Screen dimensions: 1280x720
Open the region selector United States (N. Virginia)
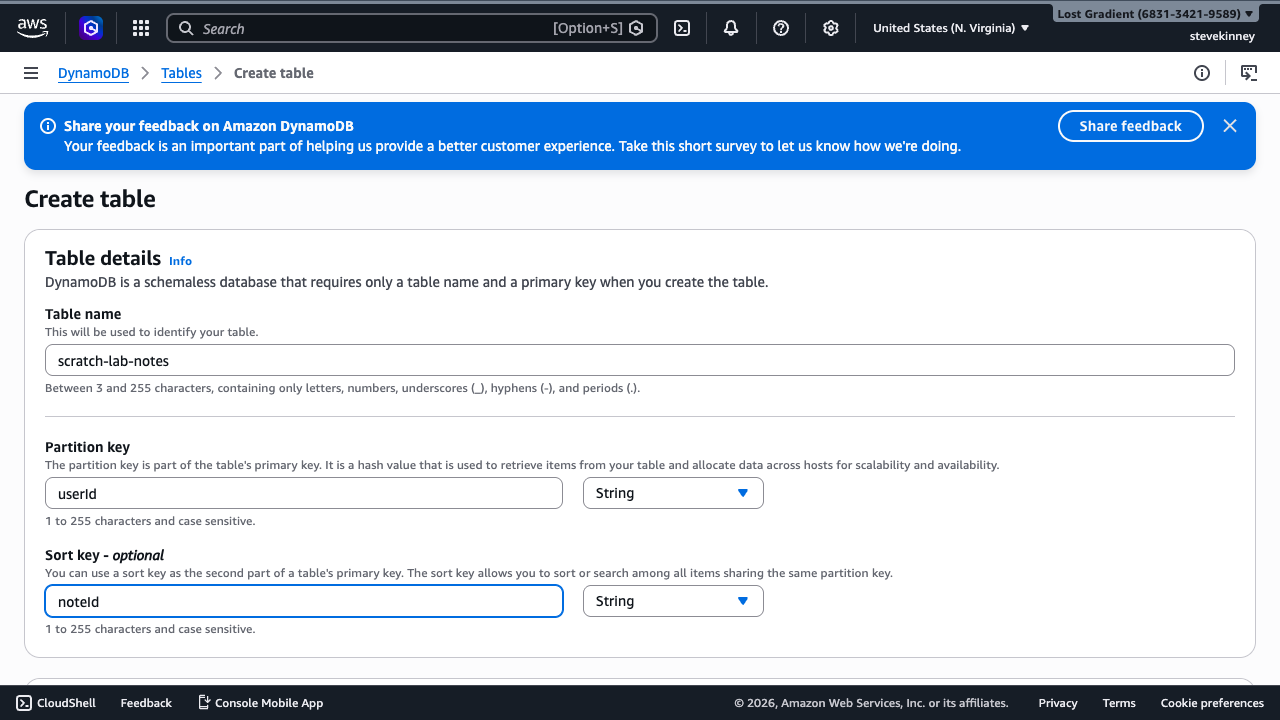951,28
